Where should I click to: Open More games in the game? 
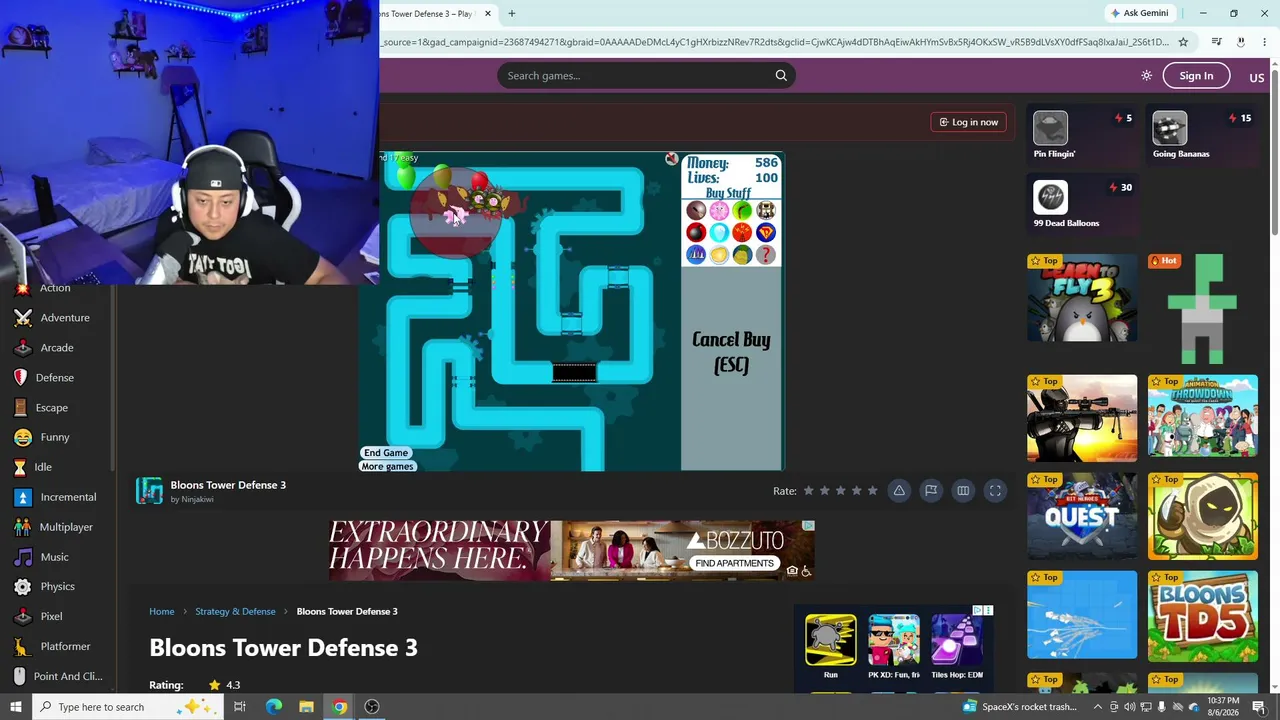point(387,467)
